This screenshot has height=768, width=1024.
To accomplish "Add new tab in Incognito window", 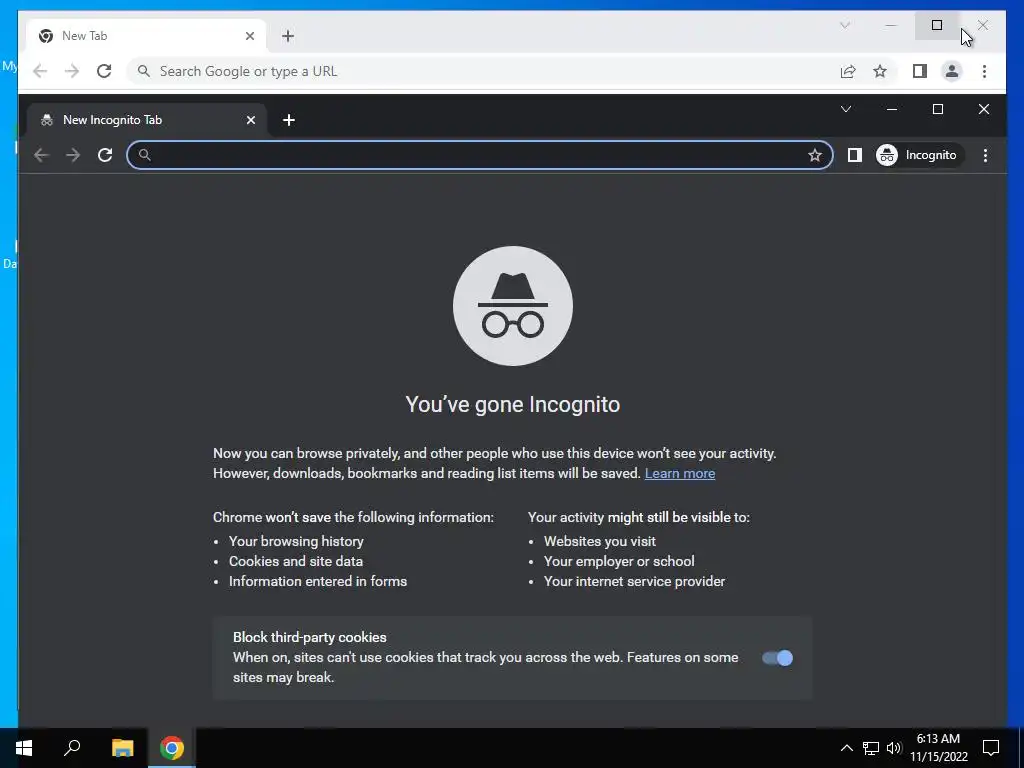I will (289, 120).
